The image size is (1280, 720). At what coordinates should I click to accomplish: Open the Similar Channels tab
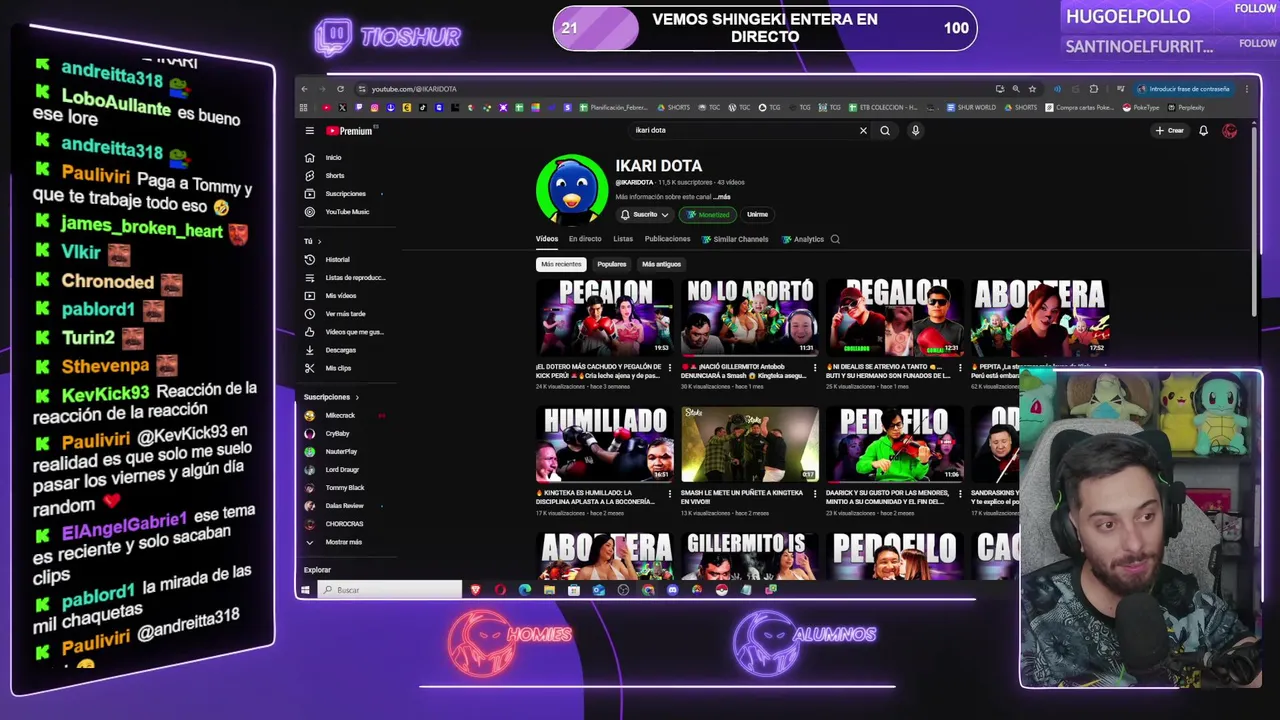pyautogui.click(x=735, y=240)
